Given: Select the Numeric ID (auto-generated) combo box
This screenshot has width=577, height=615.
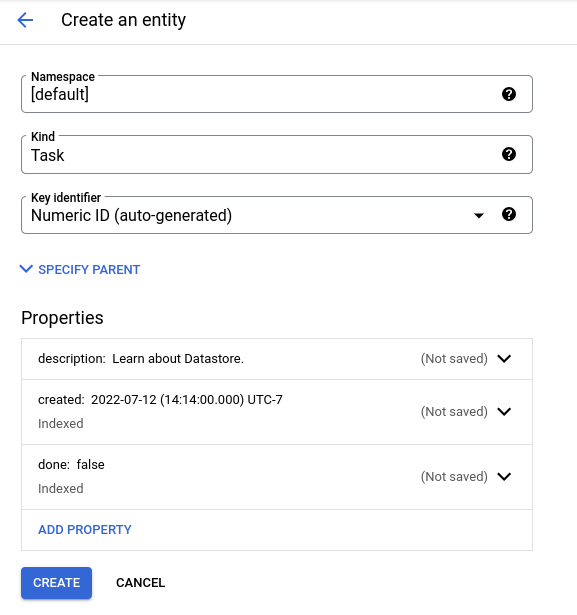Looking at the screenshot, I should pyautogui.click(x=277, y=215).
